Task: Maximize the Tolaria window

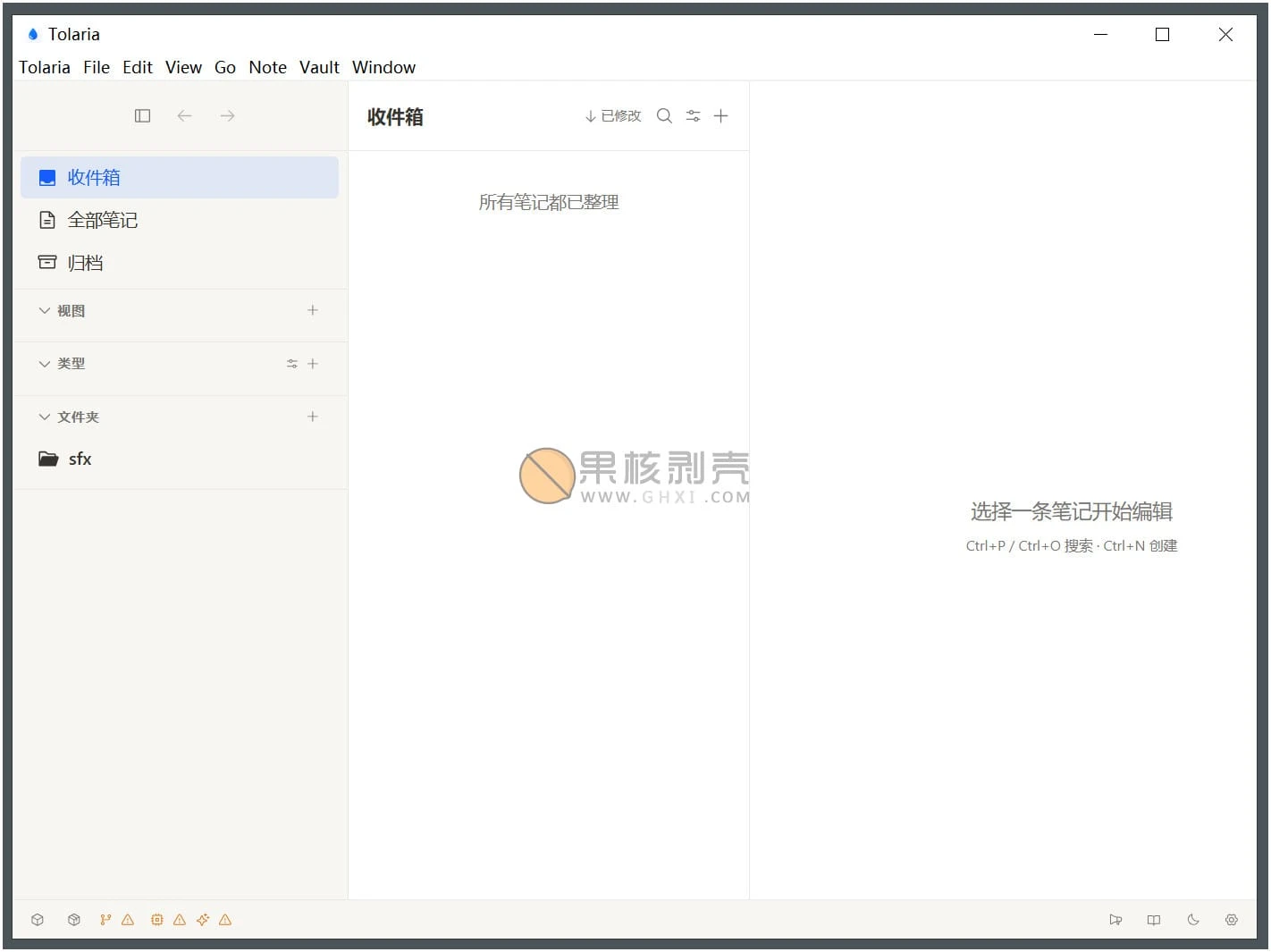Action: [1162, 34]
